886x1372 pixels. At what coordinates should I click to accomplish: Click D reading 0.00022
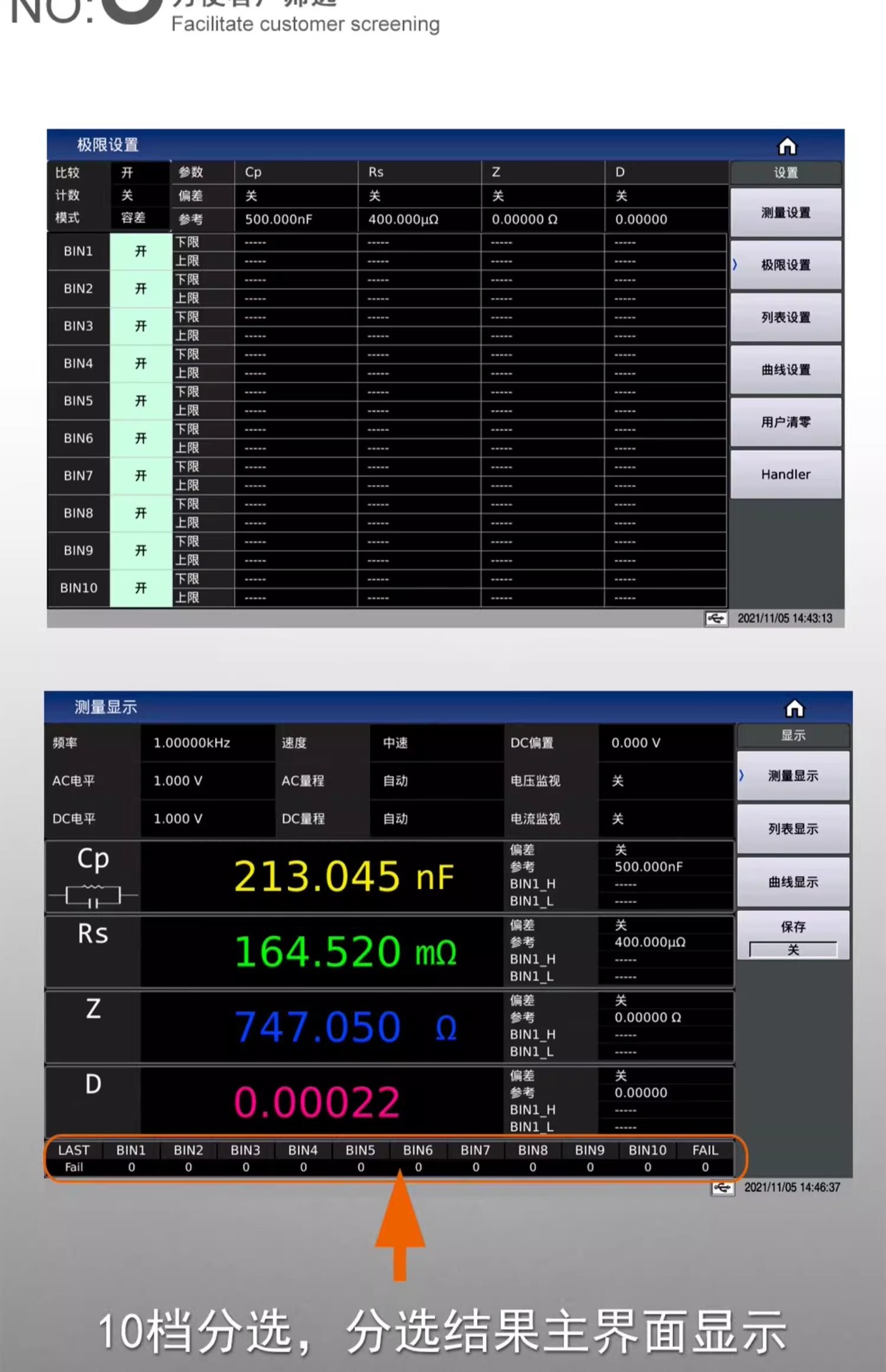coord(317,1103)
